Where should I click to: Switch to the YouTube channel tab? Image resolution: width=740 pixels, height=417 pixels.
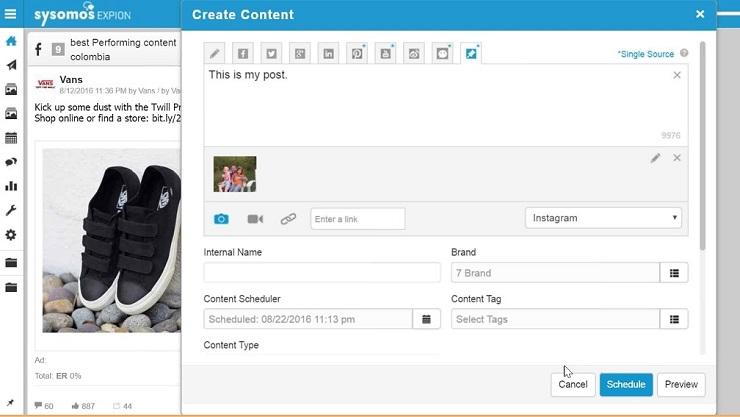[x=386, y=53]
